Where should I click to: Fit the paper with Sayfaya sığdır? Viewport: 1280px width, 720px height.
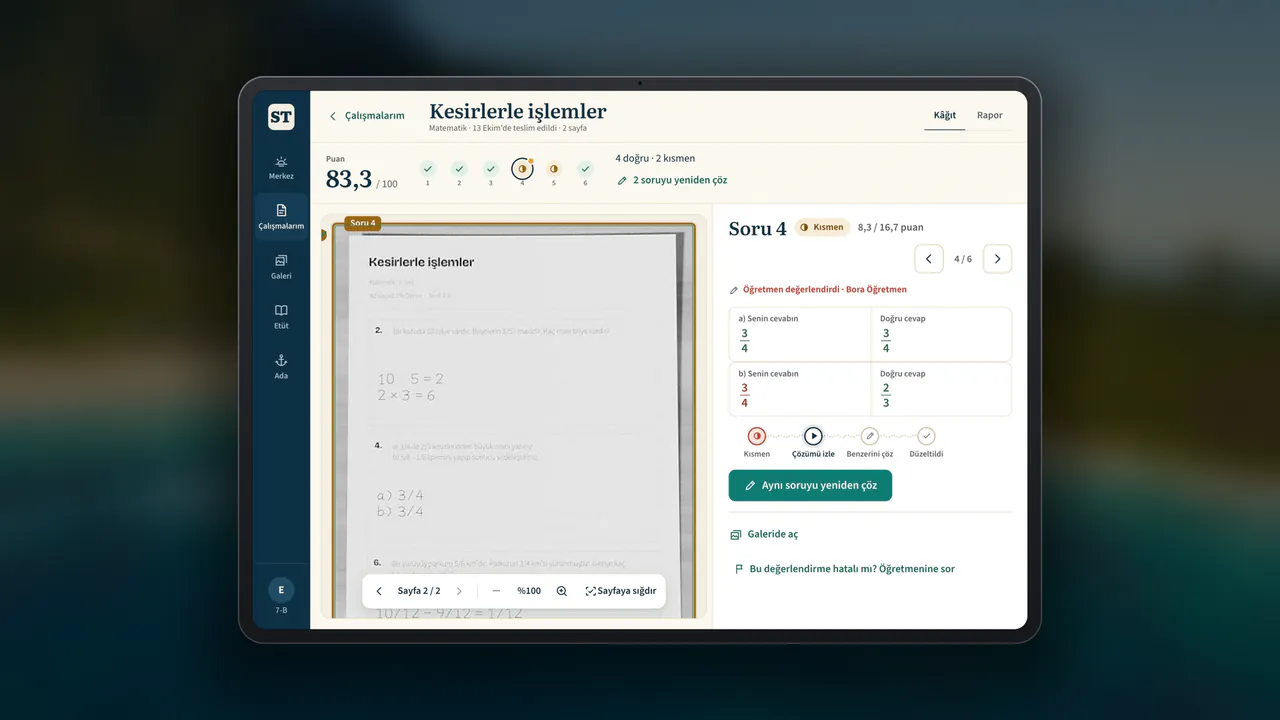point(621,591)
